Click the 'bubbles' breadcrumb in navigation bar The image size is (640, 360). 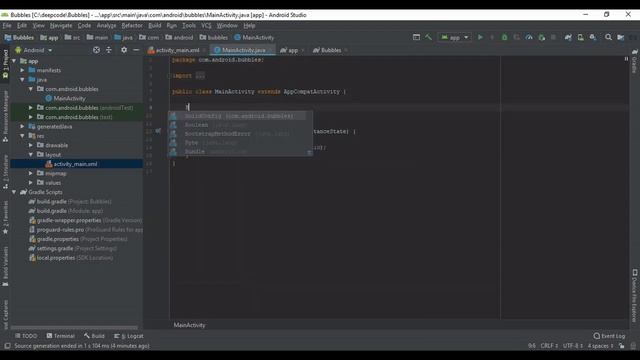[213, 38]
